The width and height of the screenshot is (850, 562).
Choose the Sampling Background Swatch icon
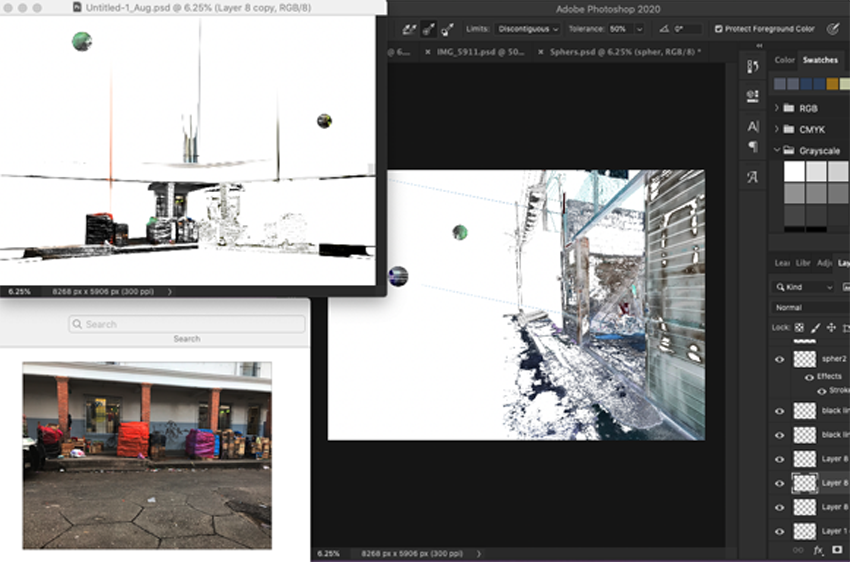[448, 30]
